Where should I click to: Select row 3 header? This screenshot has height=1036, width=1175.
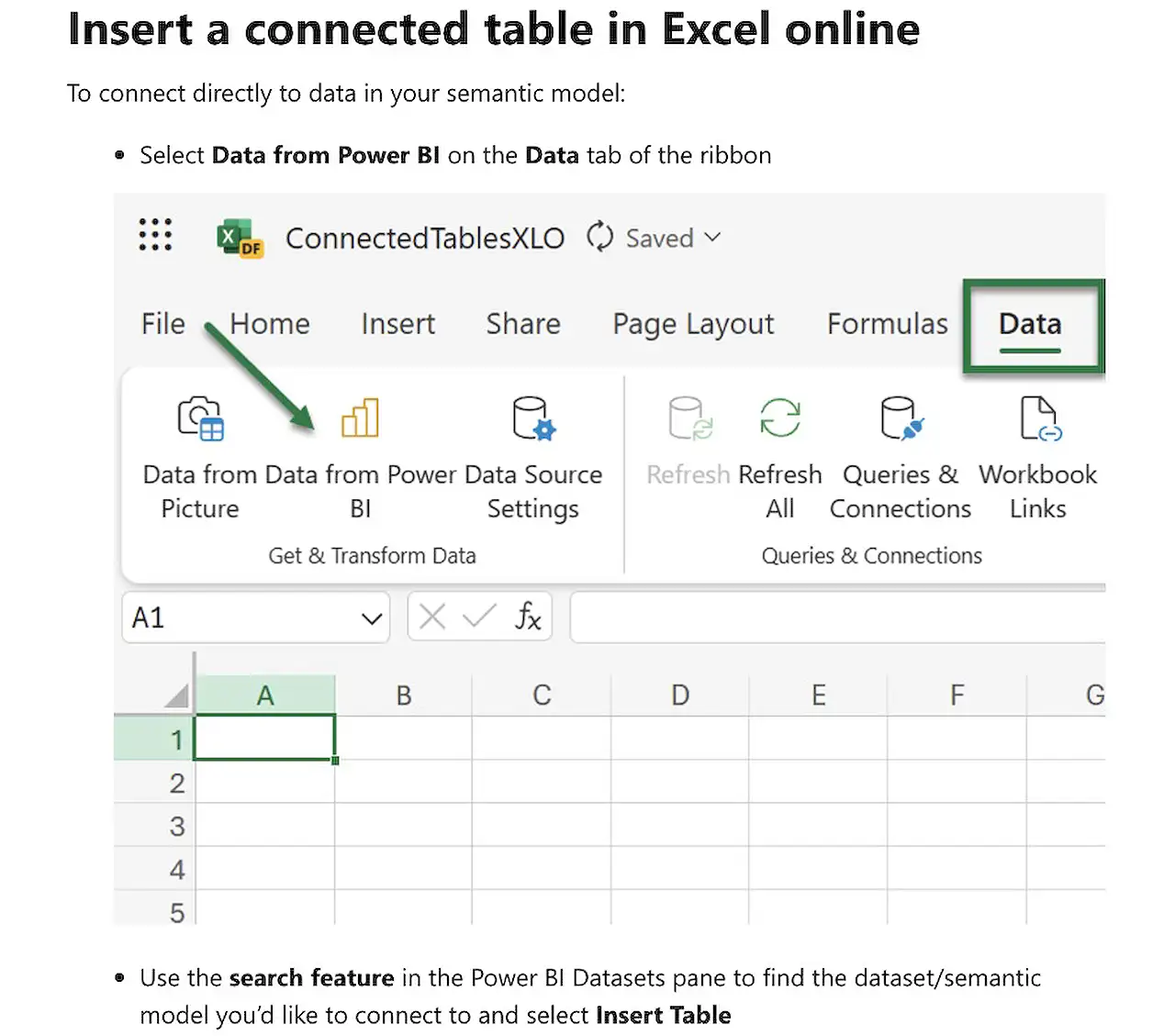(x=154, y=825)
